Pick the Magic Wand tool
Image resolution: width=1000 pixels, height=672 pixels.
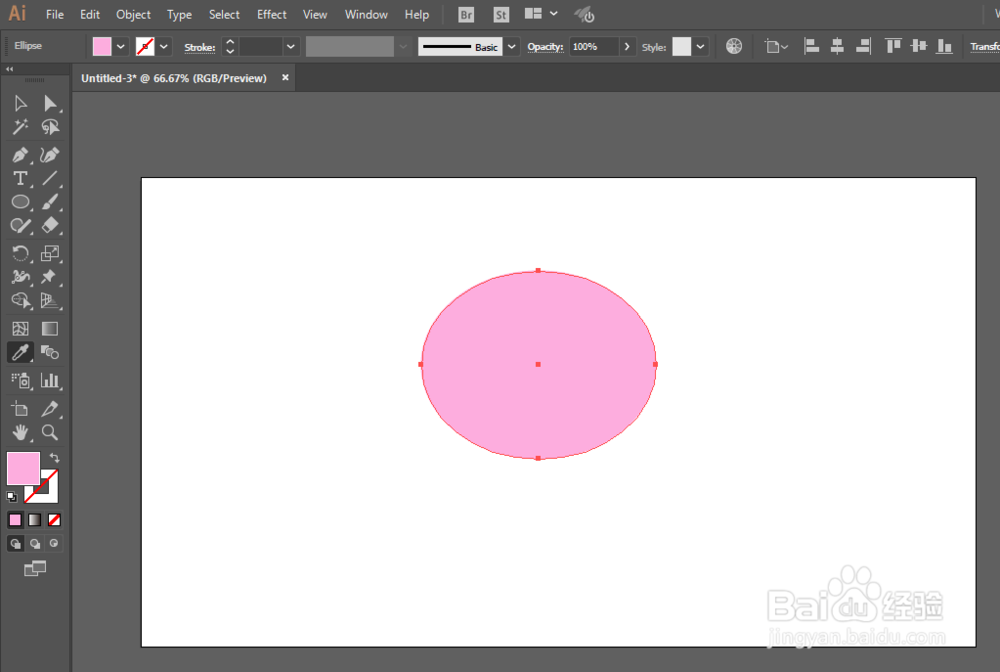[x=20, y=127]
